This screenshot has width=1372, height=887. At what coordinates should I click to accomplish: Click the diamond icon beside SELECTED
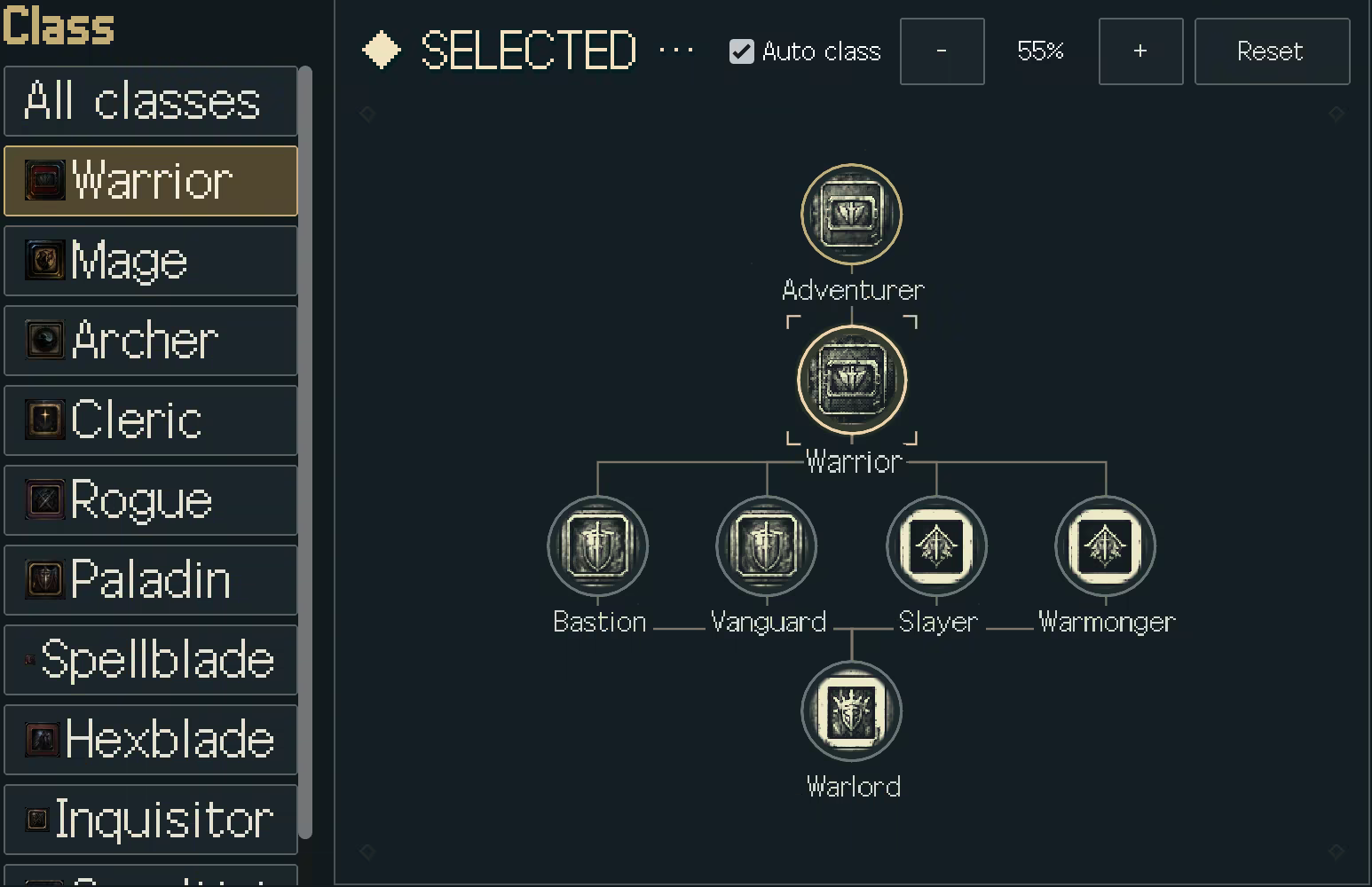(382, 51)
